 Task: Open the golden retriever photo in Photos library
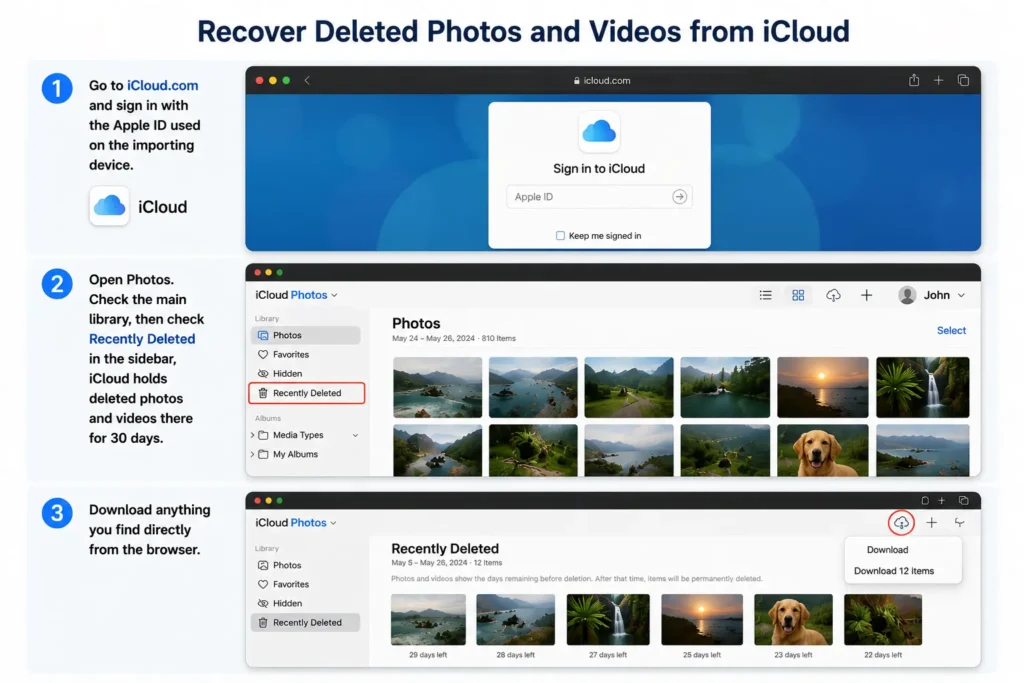(x=822, y=450)
